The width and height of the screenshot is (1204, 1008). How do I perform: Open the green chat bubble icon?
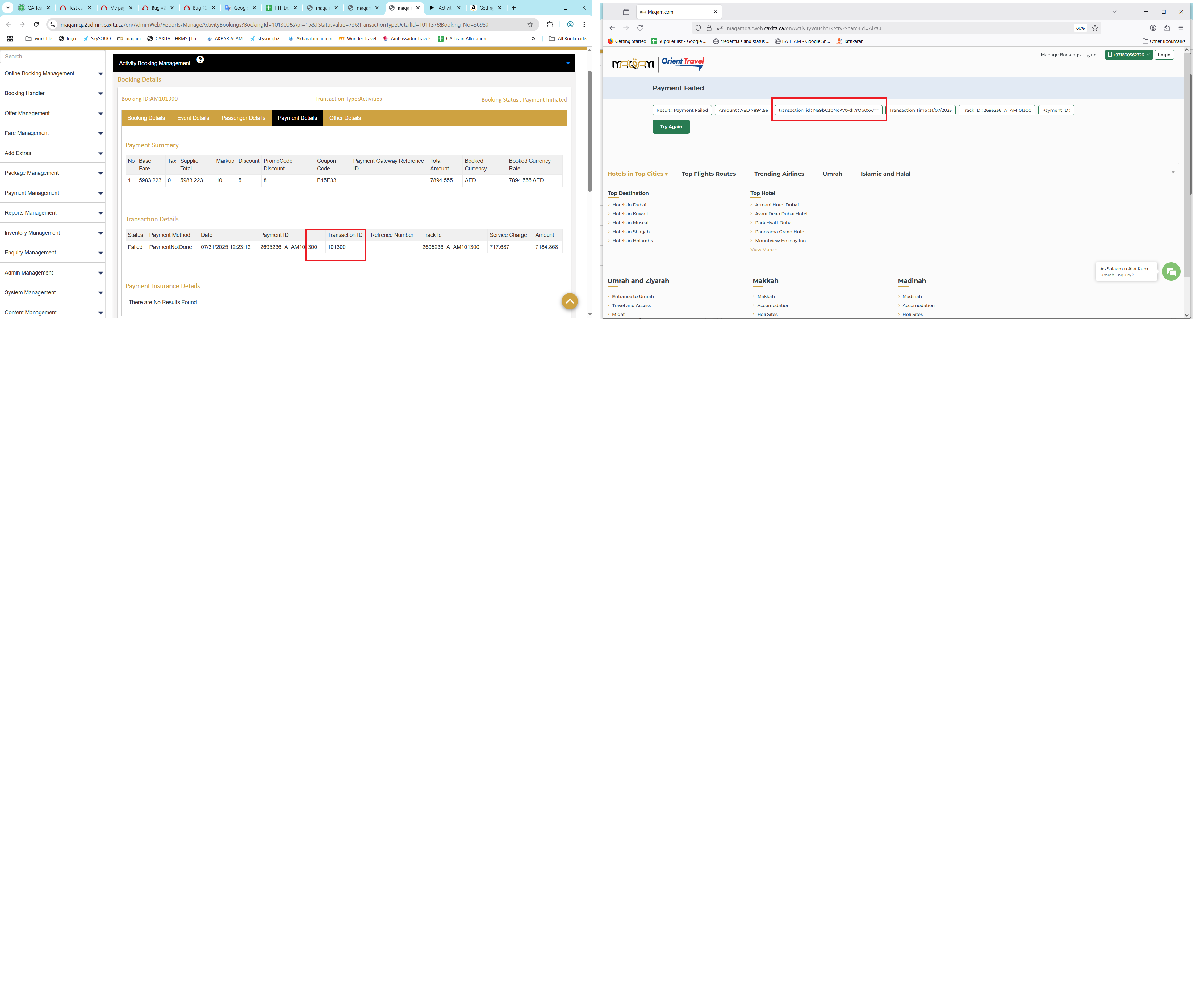1171,271
